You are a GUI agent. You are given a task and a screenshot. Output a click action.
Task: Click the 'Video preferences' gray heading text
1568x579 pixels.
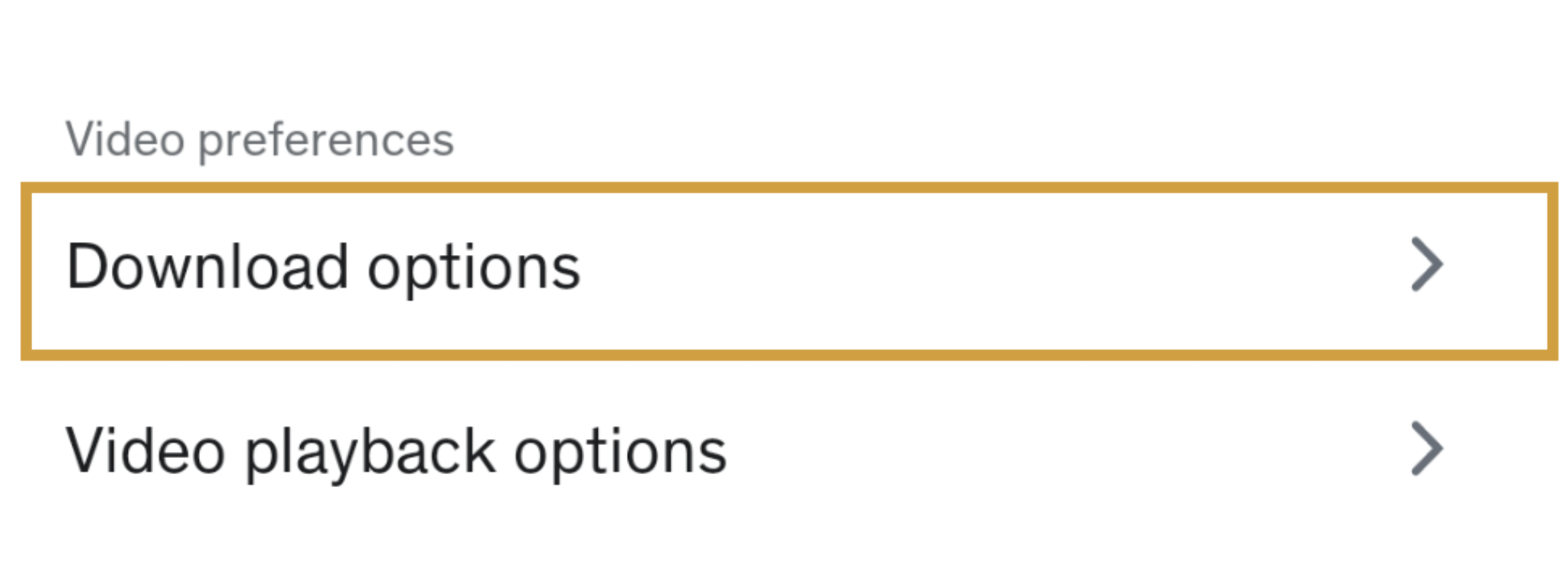(260, 140)
